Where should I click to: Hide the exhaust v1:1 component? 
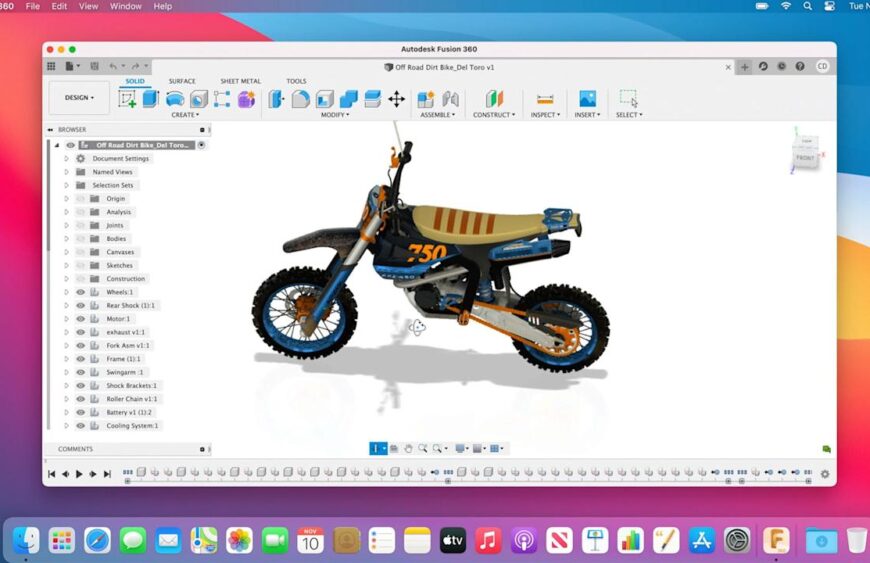[80, 332]
